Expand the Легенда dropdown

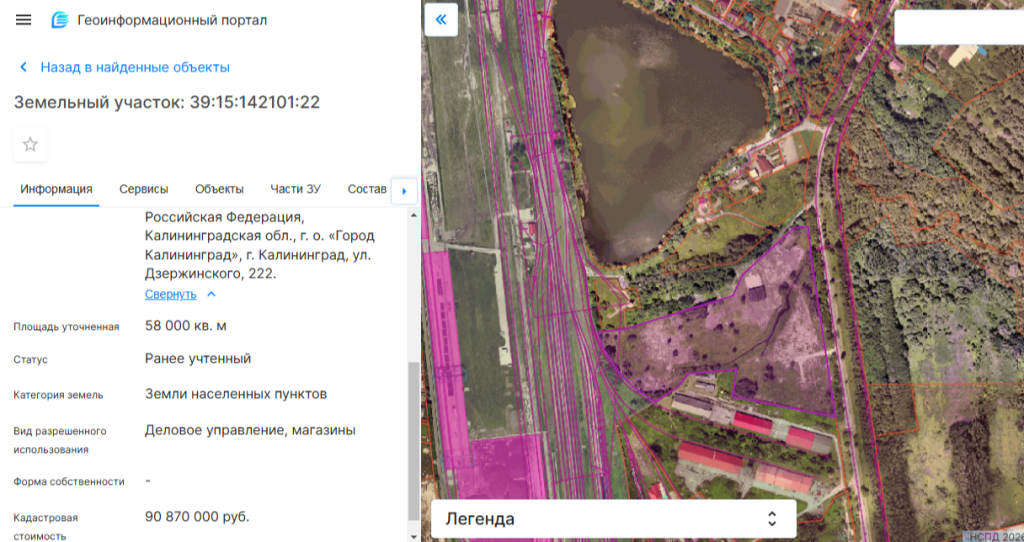[x=613, y=519]
